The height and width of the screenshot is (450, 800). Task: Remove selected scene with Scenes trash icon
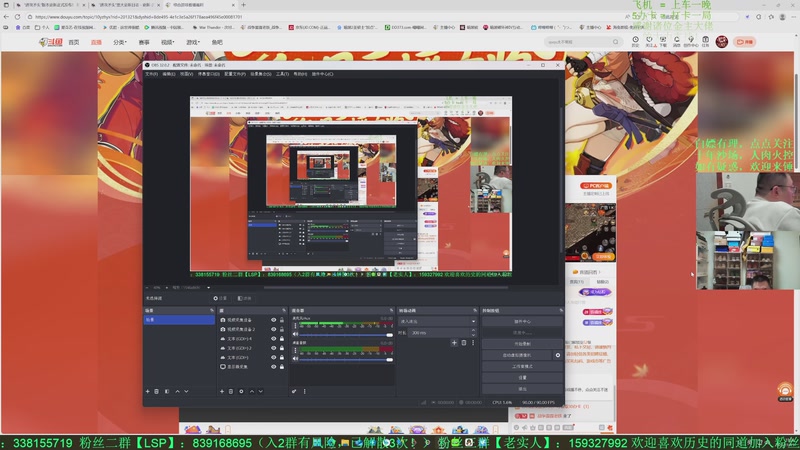(157, 391)
